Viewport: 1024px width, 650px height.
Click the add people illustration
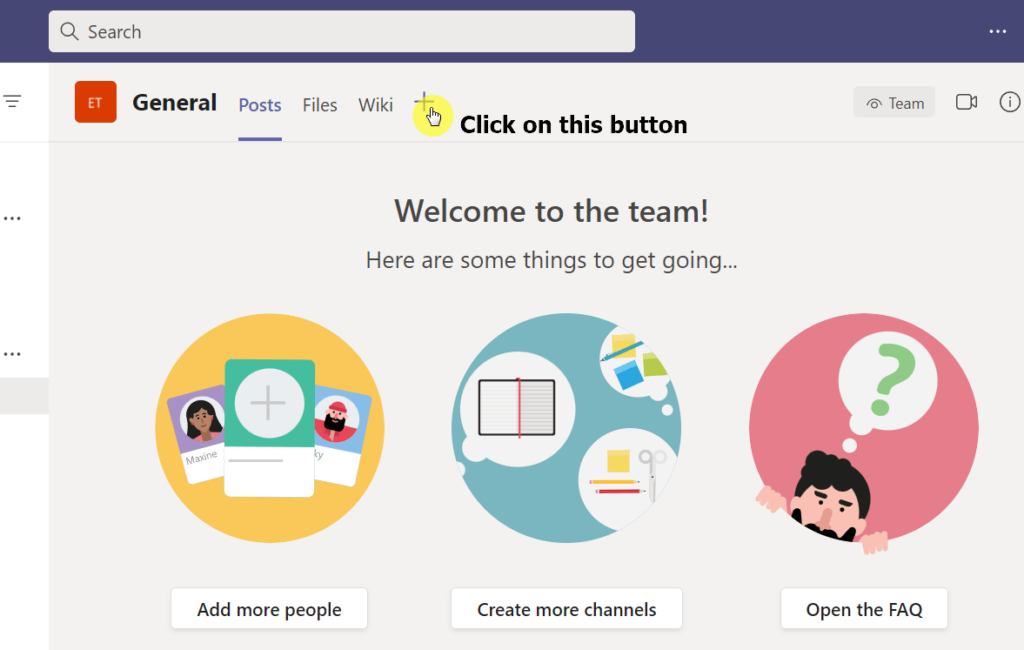pos(270,428)
